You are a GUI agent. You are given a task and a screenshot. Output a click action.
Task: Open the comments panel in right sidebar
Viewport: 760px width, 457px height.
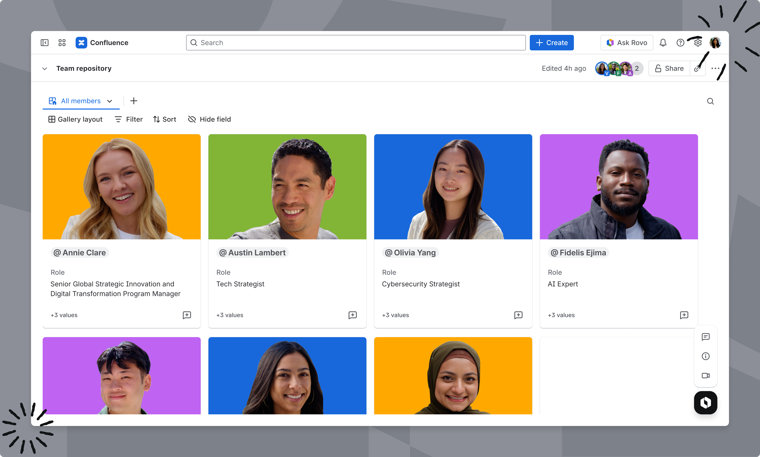pos(705,337)
